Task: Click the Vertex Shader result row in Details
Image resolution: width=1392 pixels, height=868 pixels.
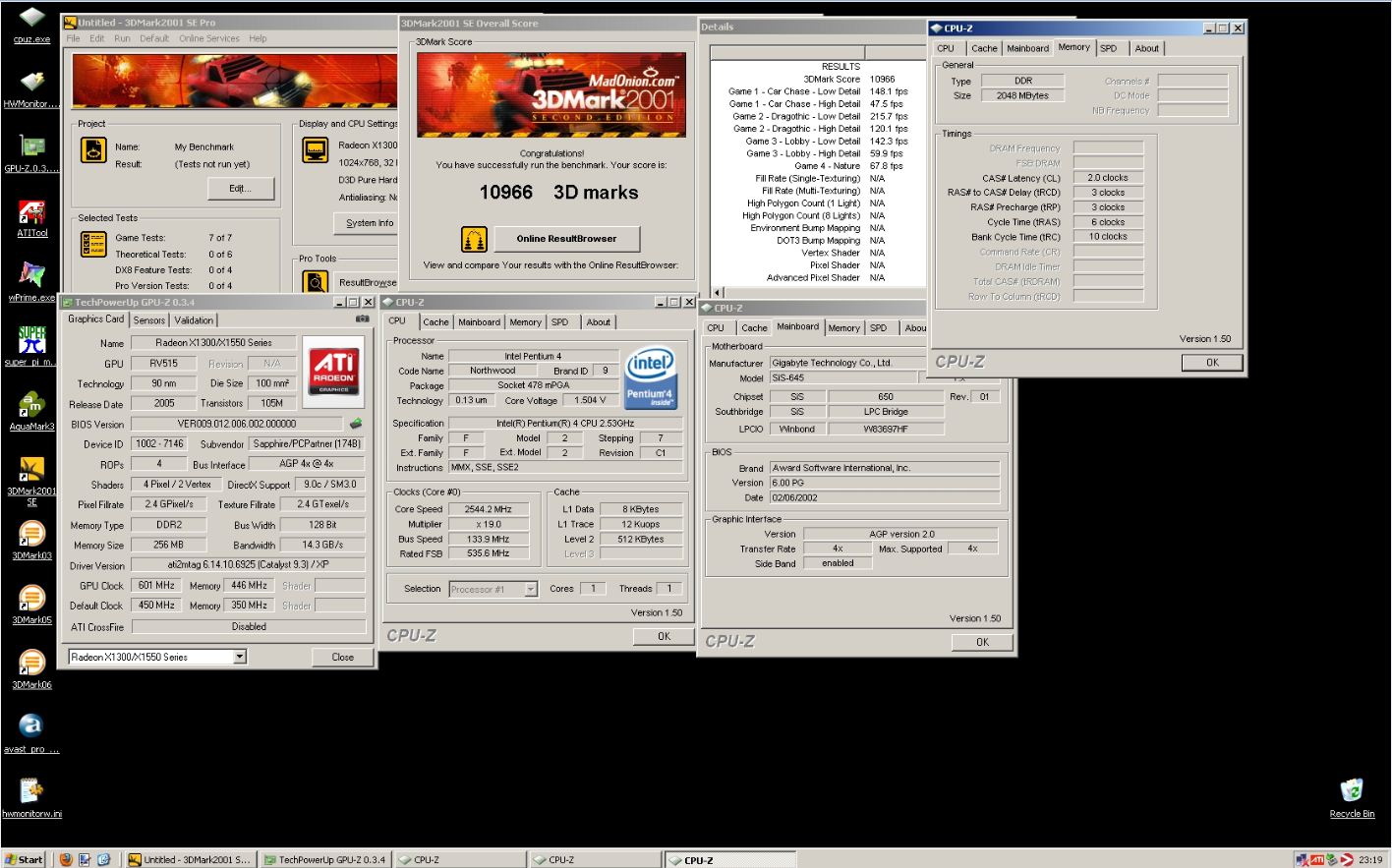Action: click(x=818, y=253)
